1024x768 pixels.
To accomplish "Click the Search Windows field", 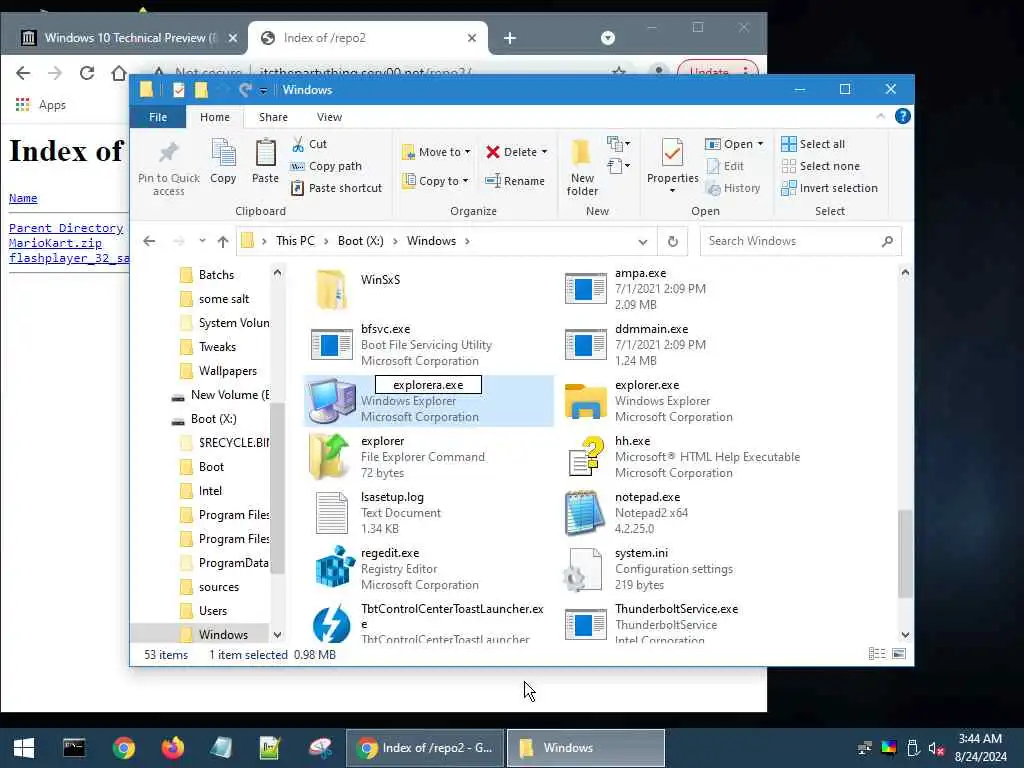I will [x=801, y=241].
